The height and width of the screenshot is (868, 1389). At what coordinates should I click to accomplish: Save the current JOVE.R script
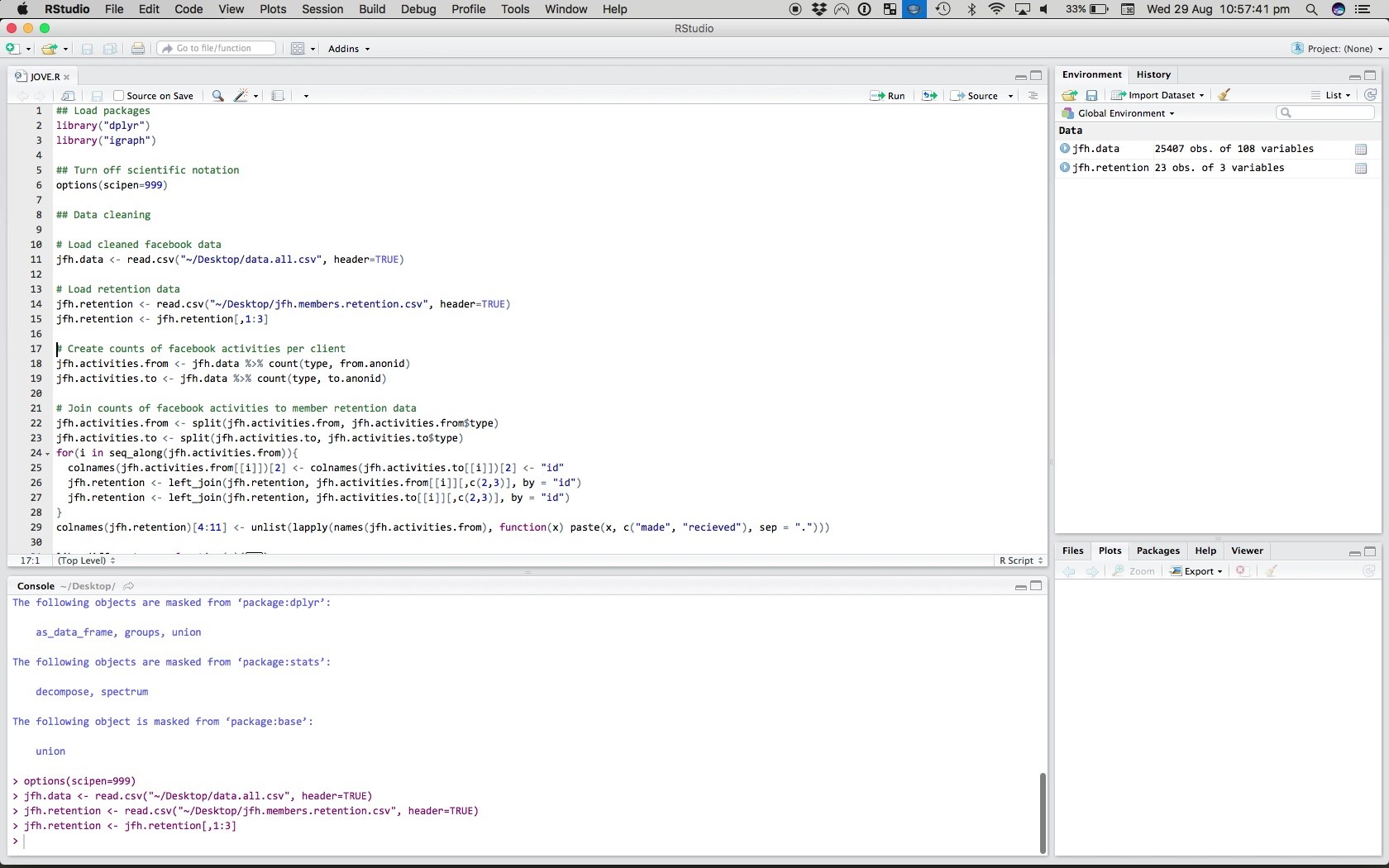click(x=97, y=96)
